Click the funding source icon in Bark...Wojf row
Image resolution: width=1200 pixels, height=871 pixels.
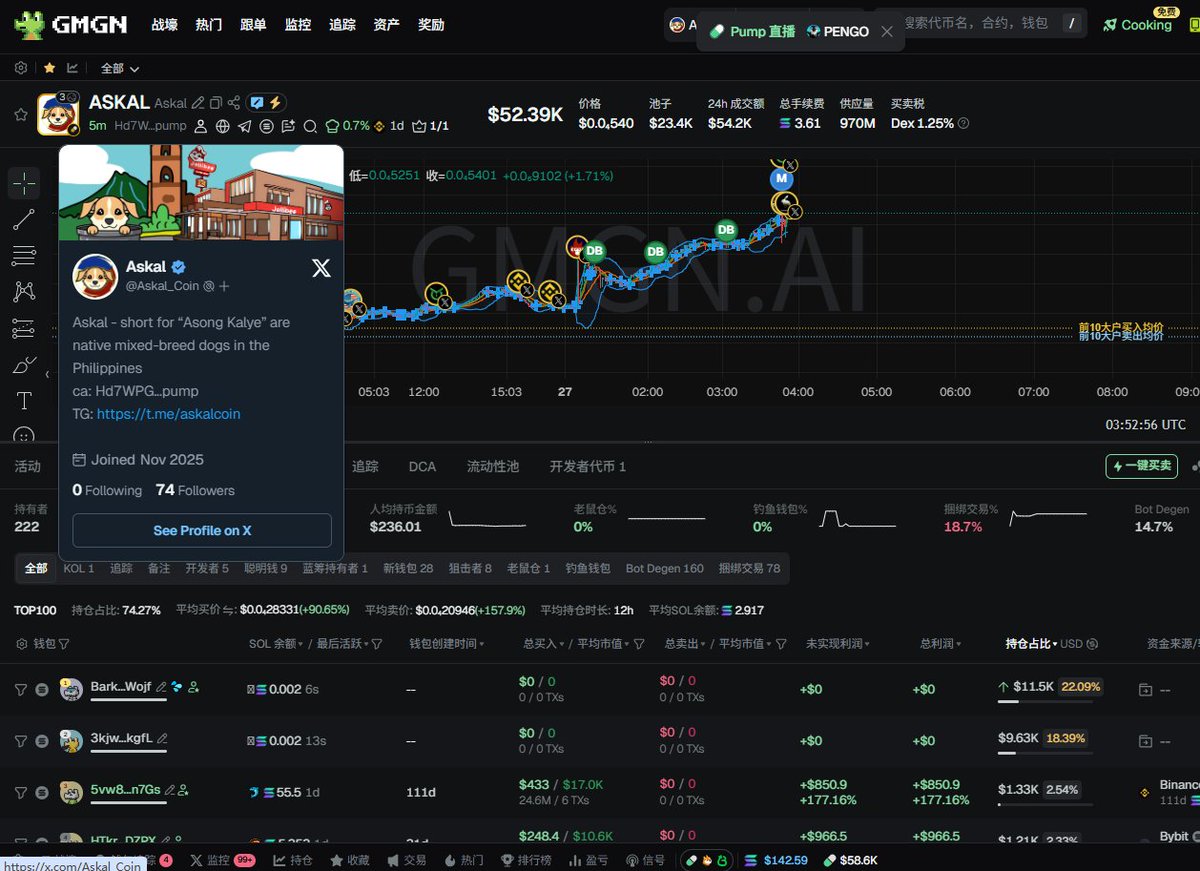[1145, 689]
